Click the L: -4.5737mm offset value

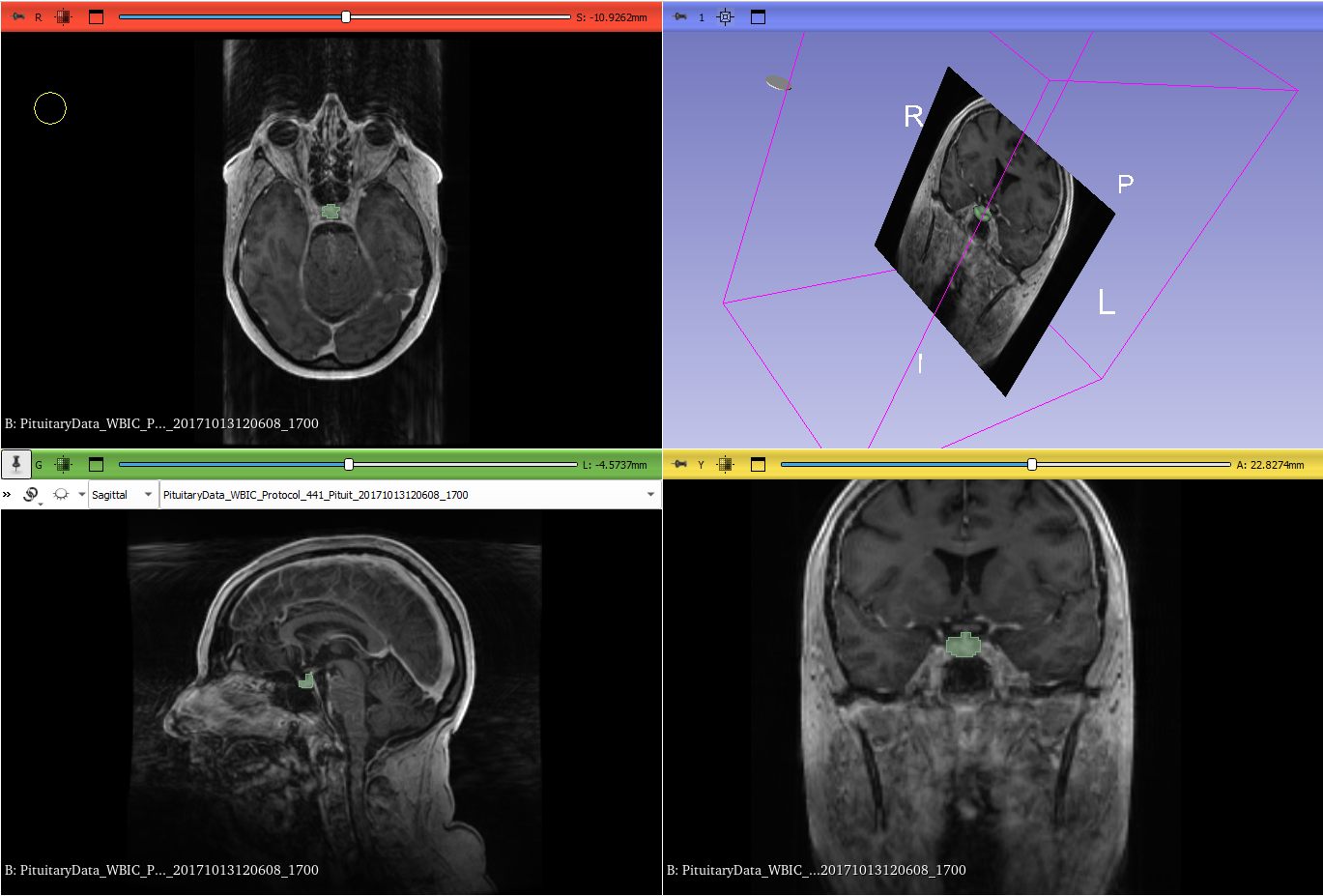615,465
